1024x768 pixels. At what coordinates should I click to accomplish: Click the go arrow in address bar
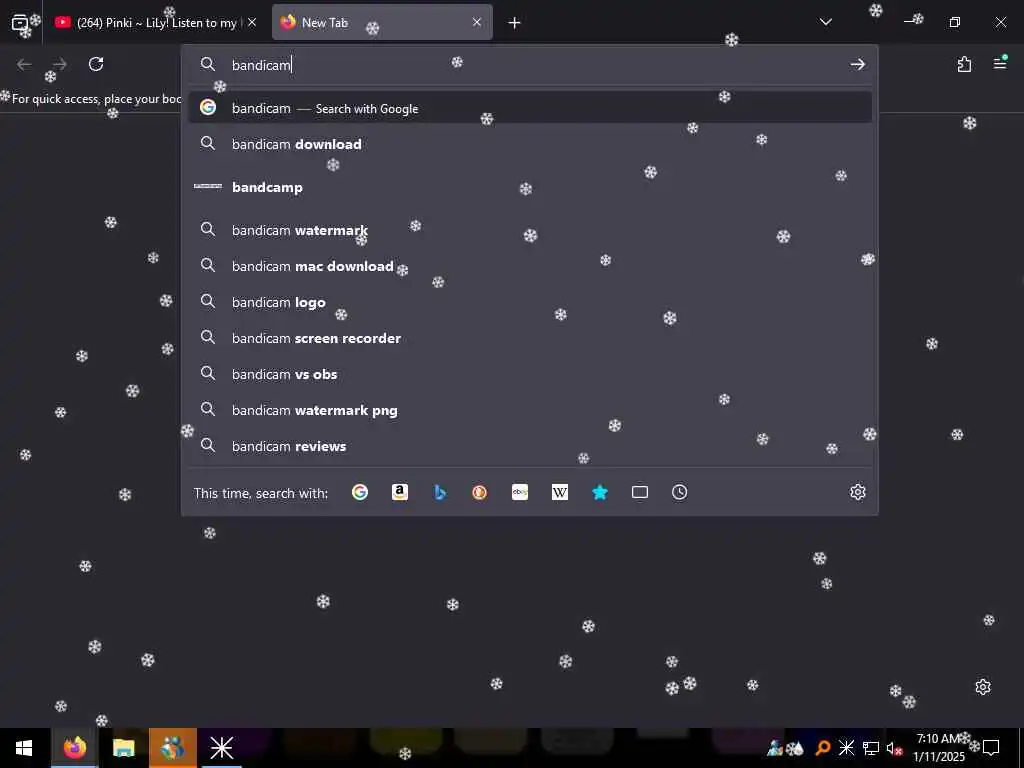tap(857, 65)
